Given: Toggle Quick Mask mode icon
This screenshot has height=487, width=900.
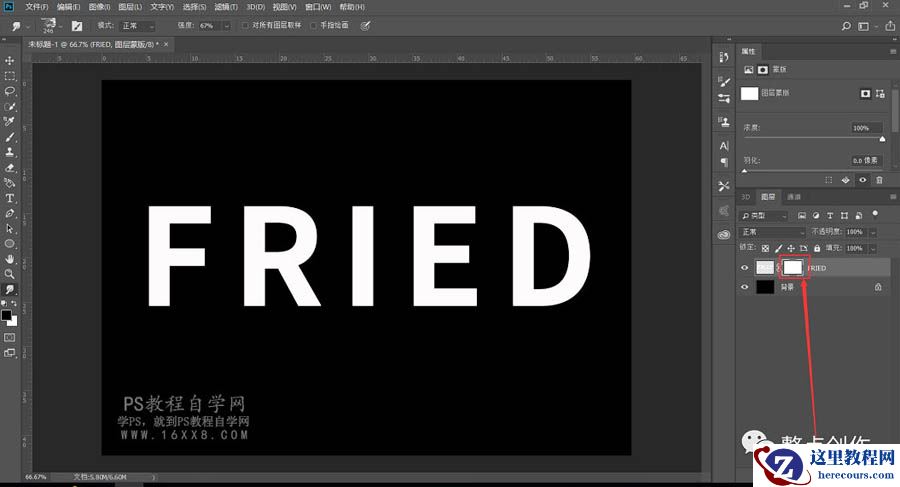Looking at the screenshot, I should coord(10,338).
